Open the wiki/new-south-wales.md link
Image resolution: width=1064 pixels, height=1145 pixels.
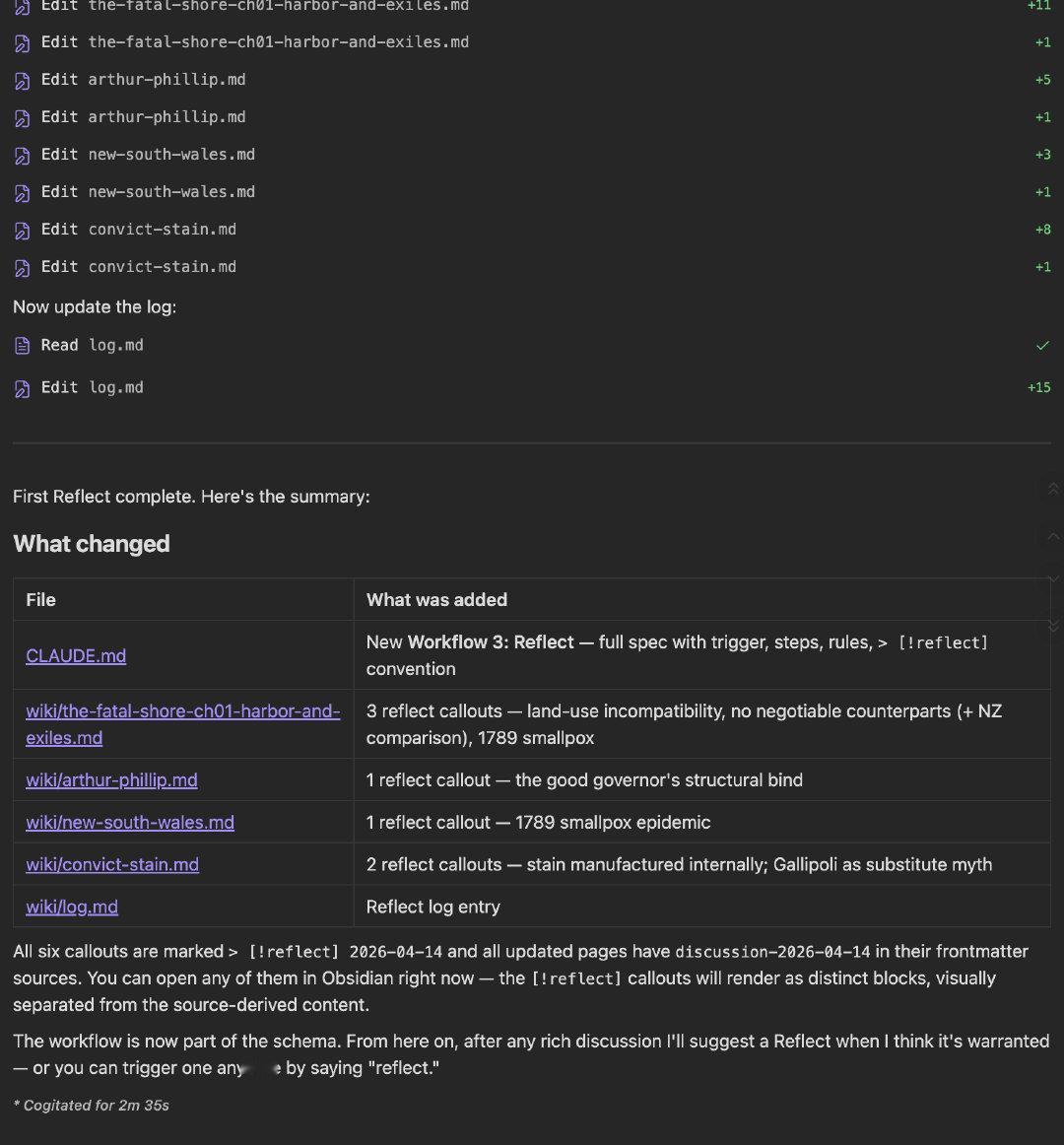point(130,823)
